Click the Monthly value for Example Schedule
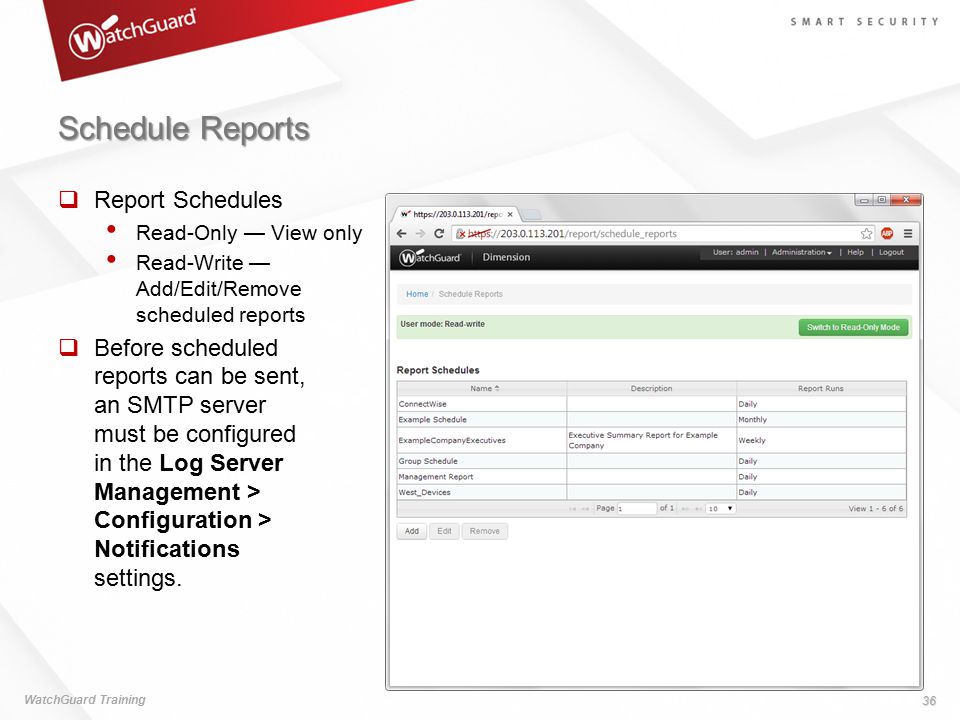The width and height of the screenshot is (960, 720). [752, 419]
